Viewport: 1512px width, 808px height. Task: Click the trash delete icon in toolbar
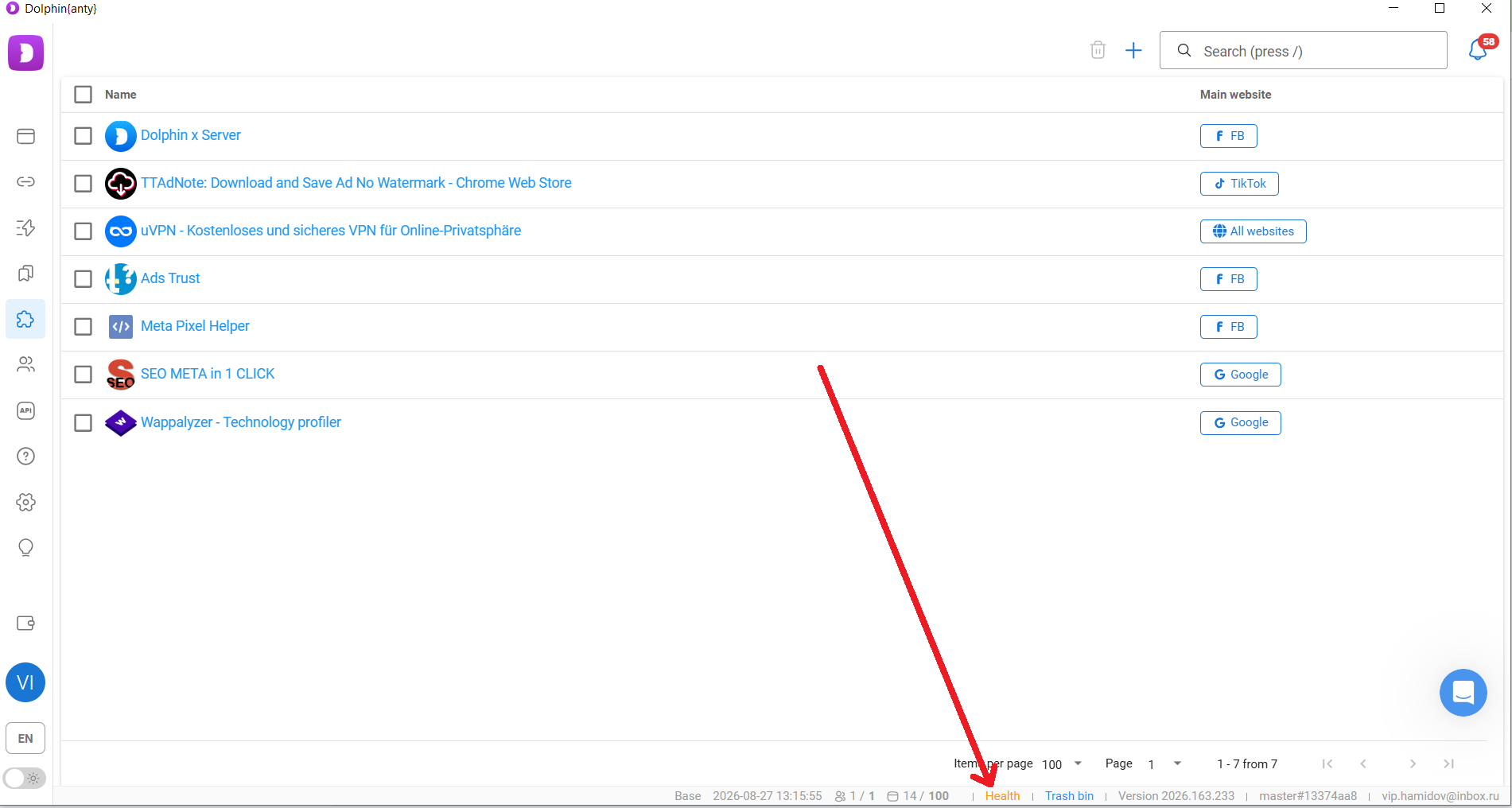1098,50
